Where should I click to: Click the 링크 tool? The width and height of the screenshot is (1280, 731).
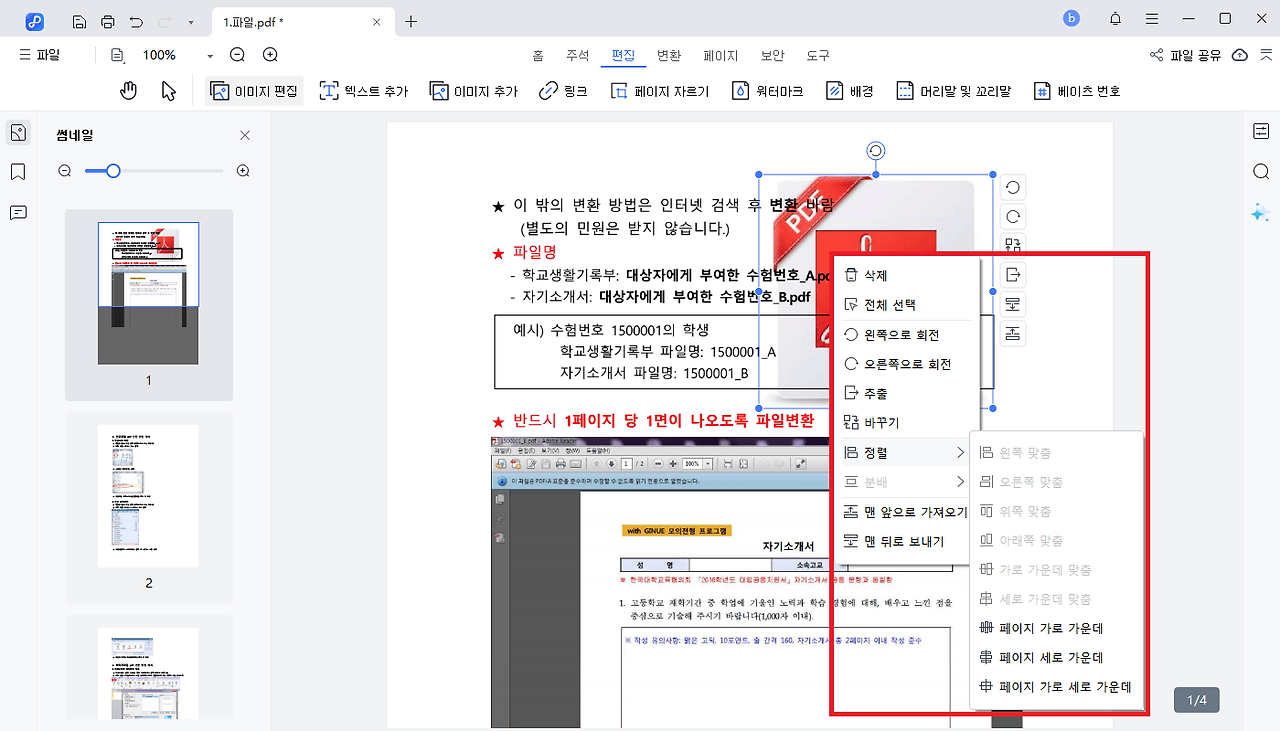pyautogui.click(x=563, y=91)
